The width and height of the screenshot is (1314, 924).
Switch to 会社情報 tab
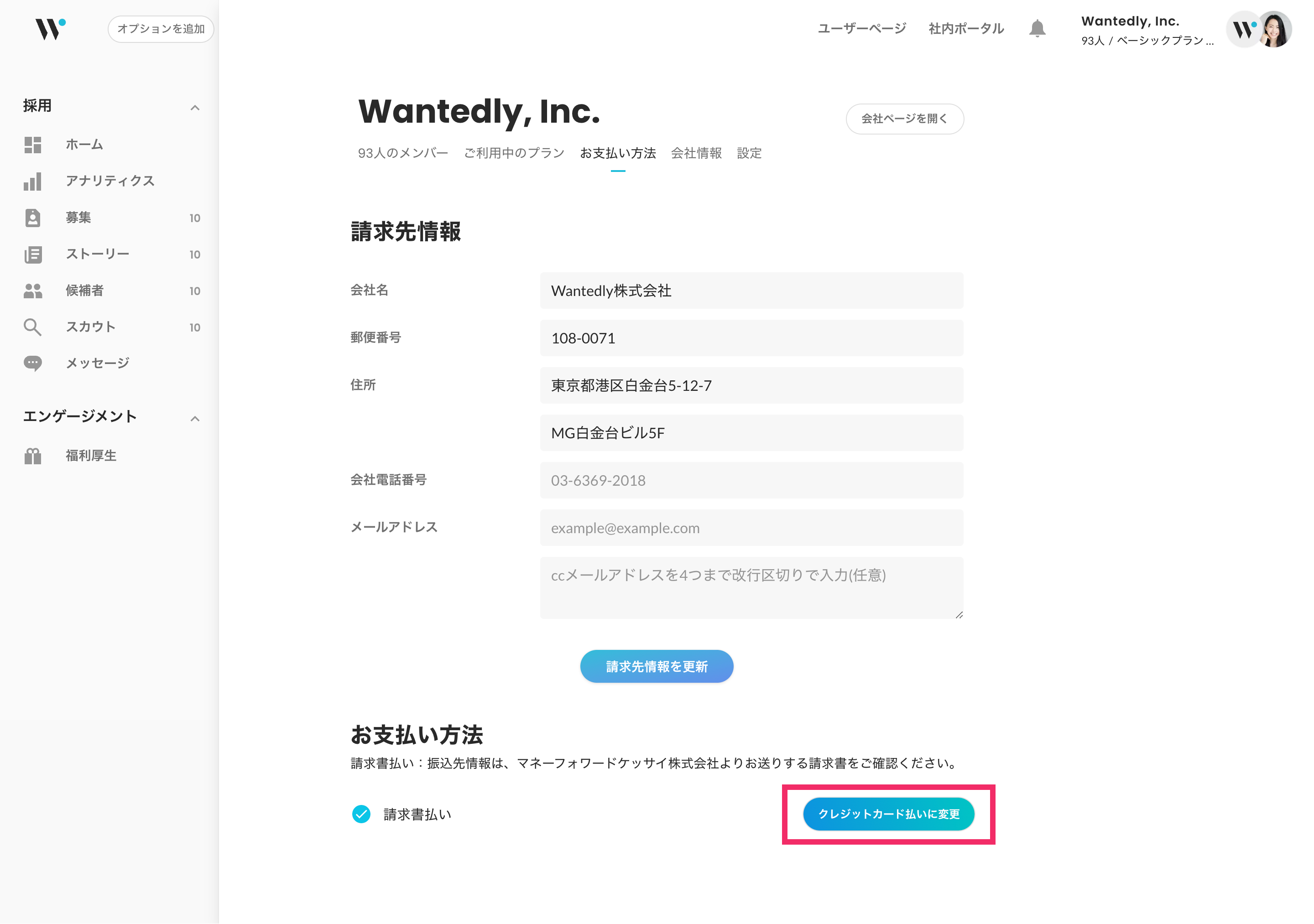[696, 153]
